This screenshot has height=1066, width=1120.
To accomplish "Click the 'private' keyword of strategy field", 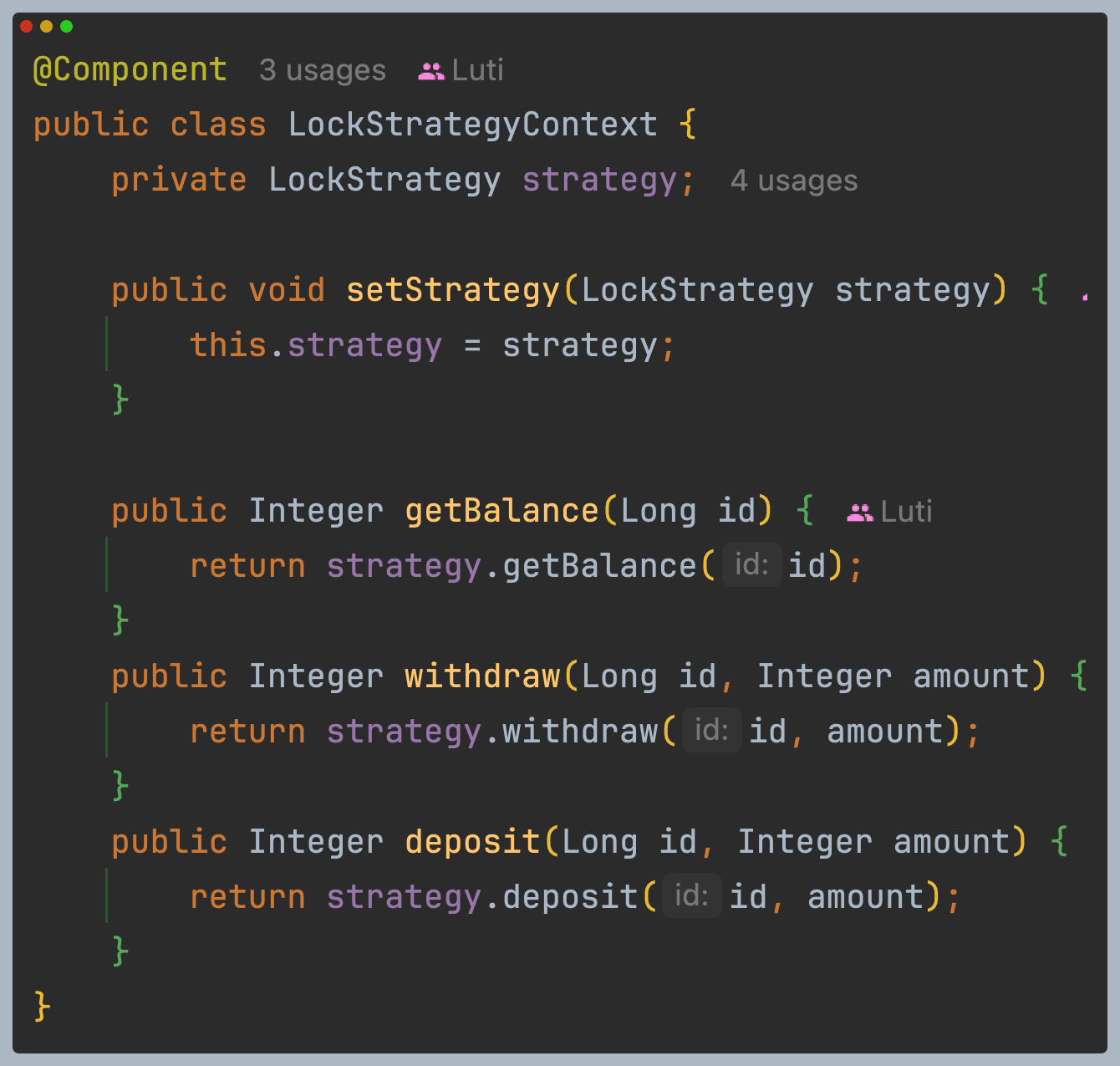I will [x=179, y=180].
